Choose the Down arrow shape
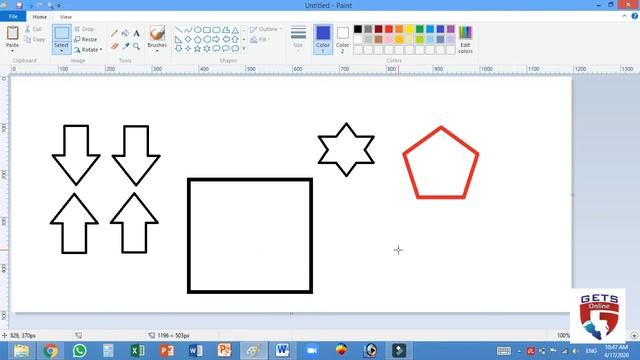 click(179, 49)
